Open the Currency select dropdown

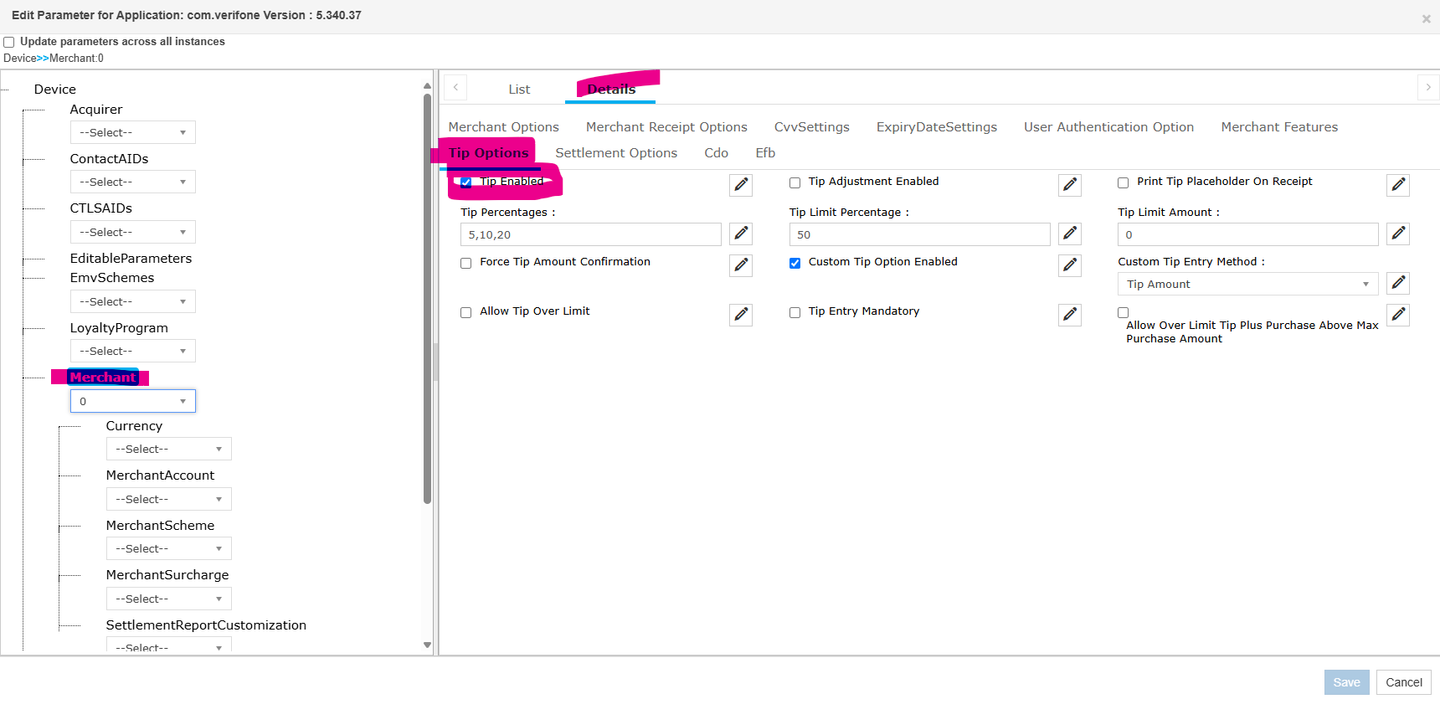(169, 449)
